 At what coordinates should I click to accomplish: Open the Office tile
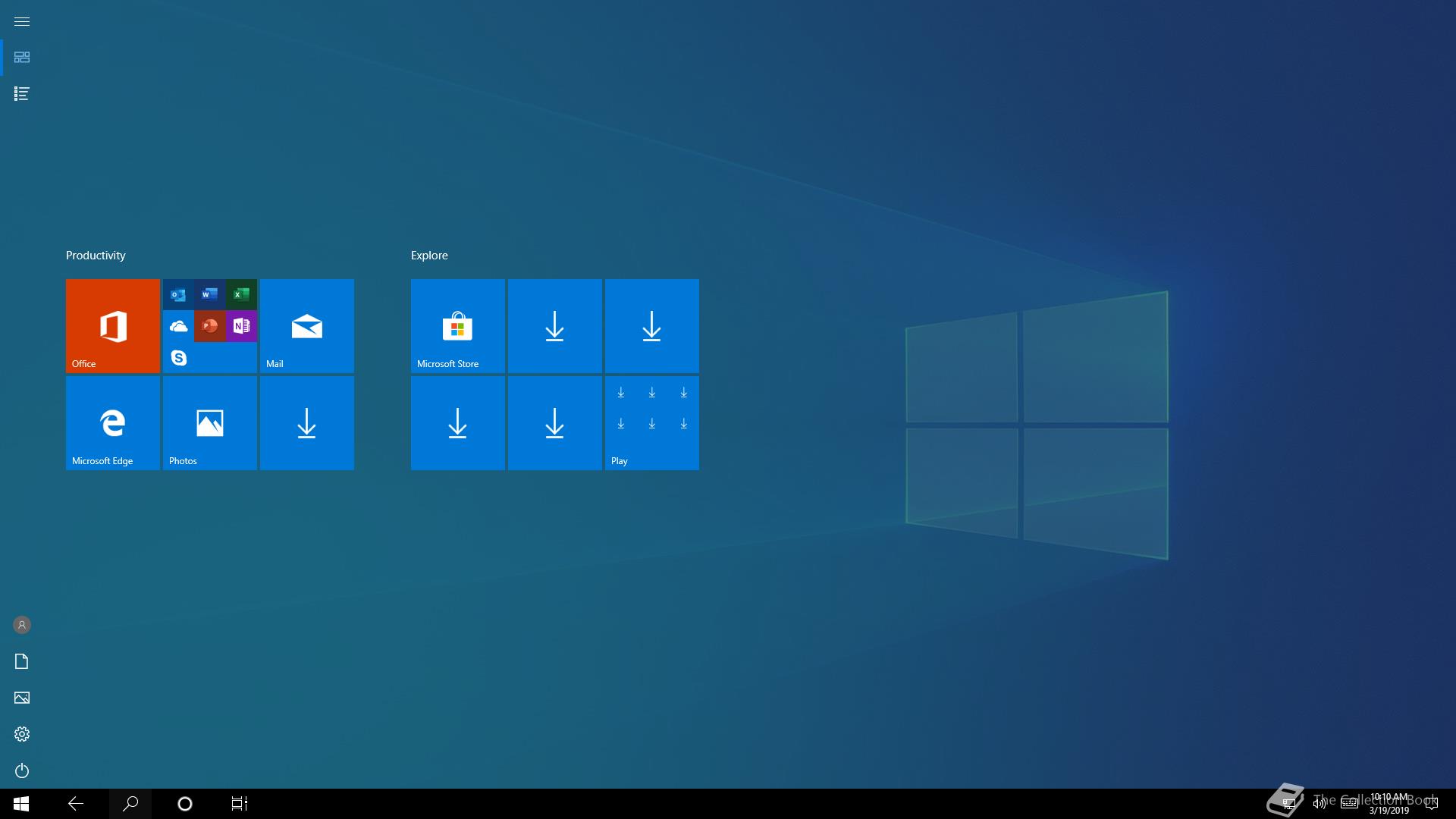113,326
